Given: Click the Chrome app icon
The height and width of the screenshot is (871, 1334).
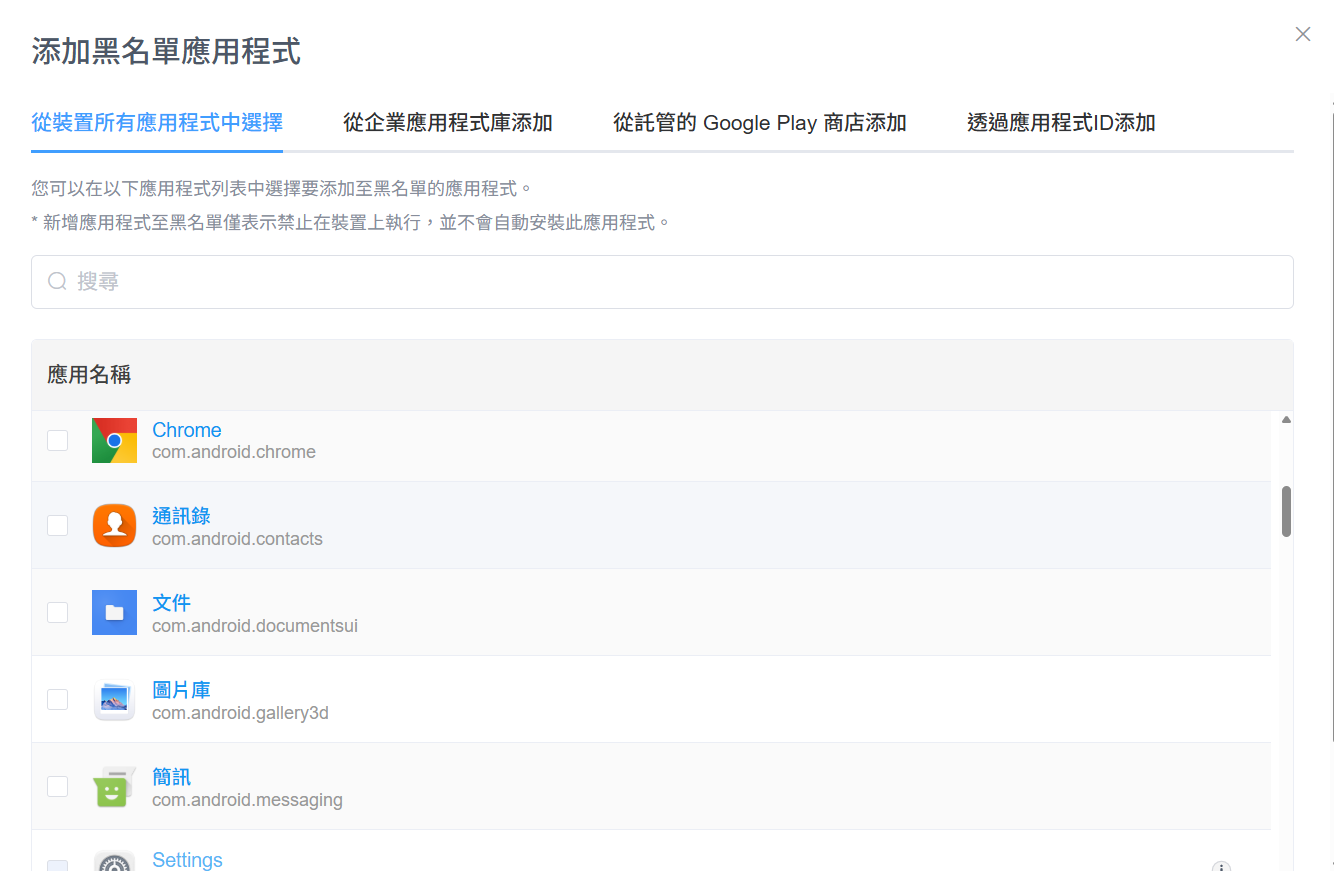Looking at the screenshot, I should click(x=114, y=440).
